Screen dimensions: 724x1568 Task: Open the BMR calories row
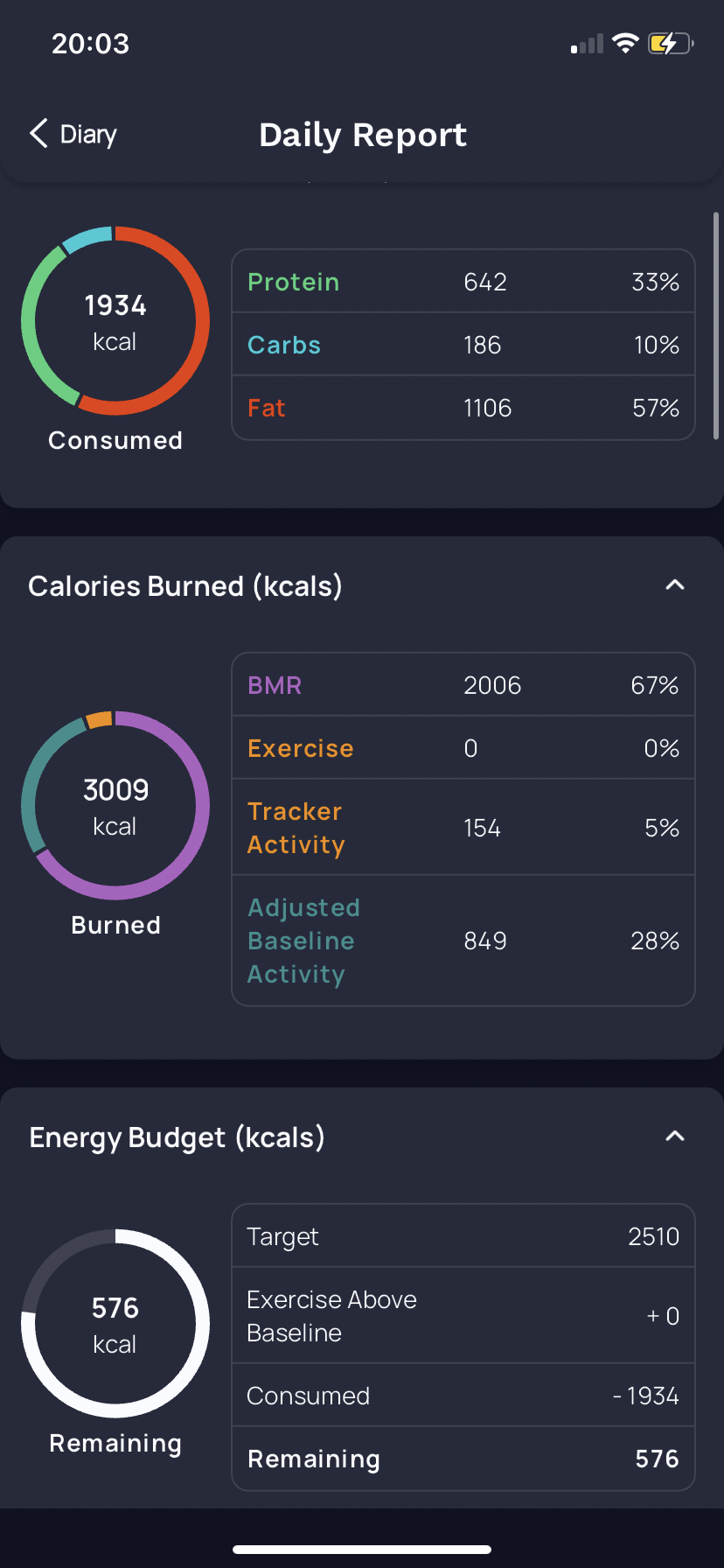pos(463,685)
